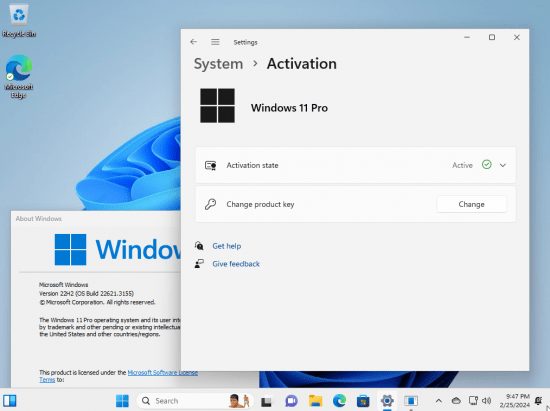The image size is (550, 411).
Task: Click the Active status text
Action: [x=462, y=165]
